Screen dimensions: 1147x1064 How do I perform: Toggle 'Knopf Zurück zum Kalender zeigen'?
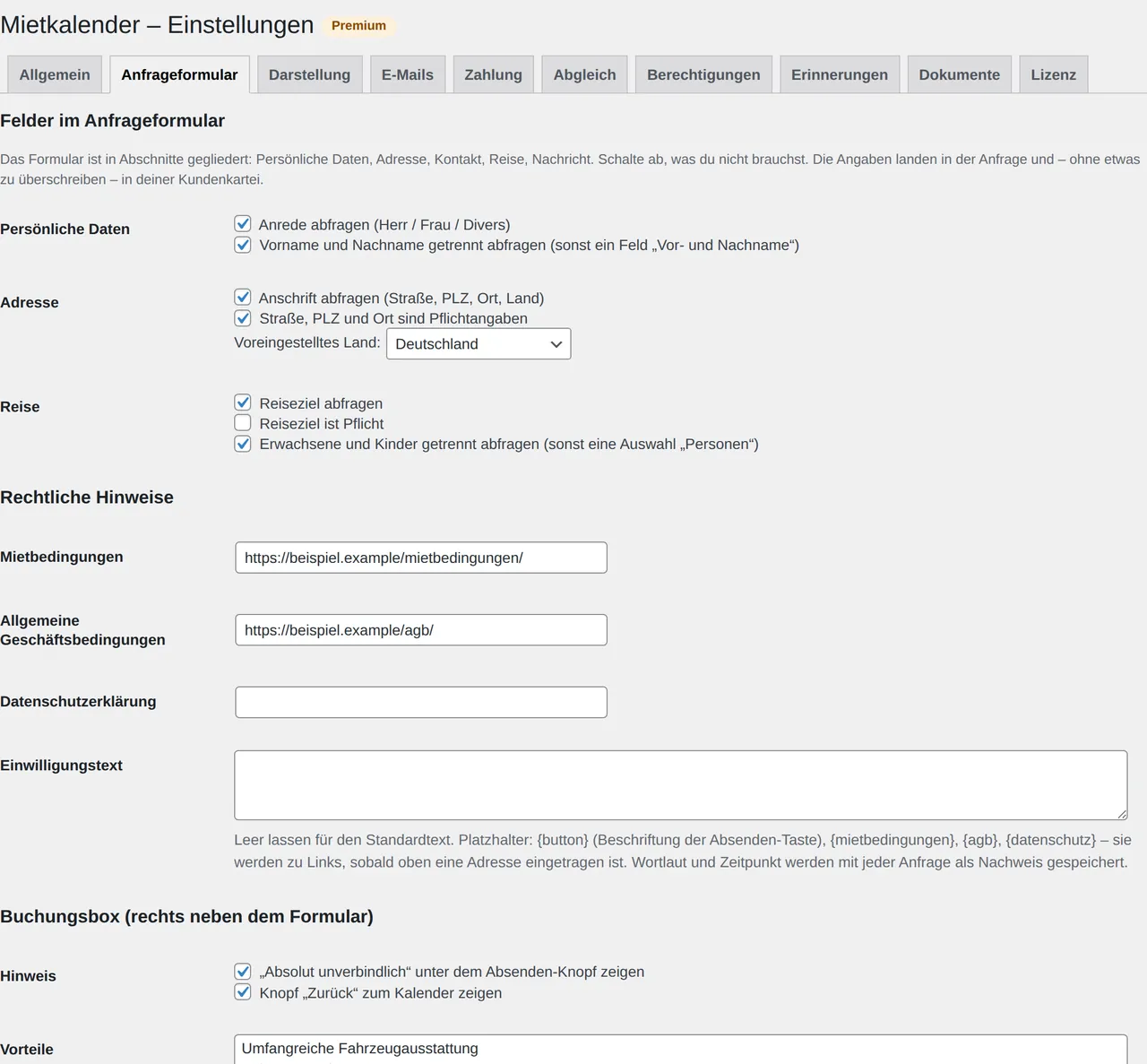[243, 992]
